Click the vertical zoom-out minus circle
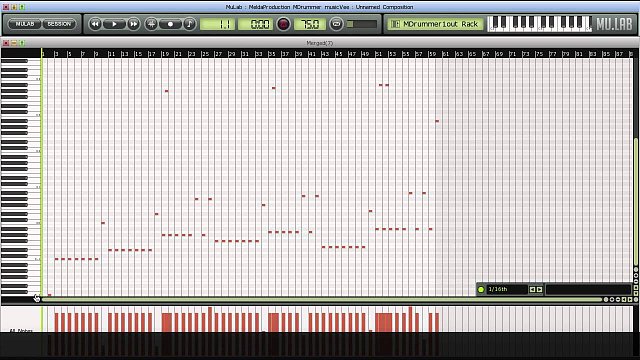The height and width of the screenshot is (360, 640). point(636,281)
